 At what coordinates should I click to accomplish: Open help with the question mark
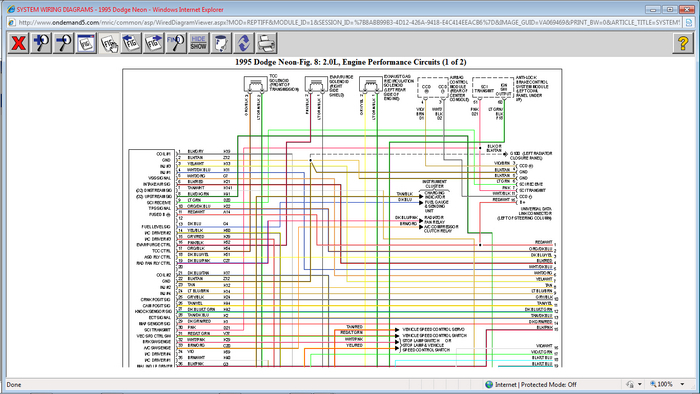[x=683, y=43]
